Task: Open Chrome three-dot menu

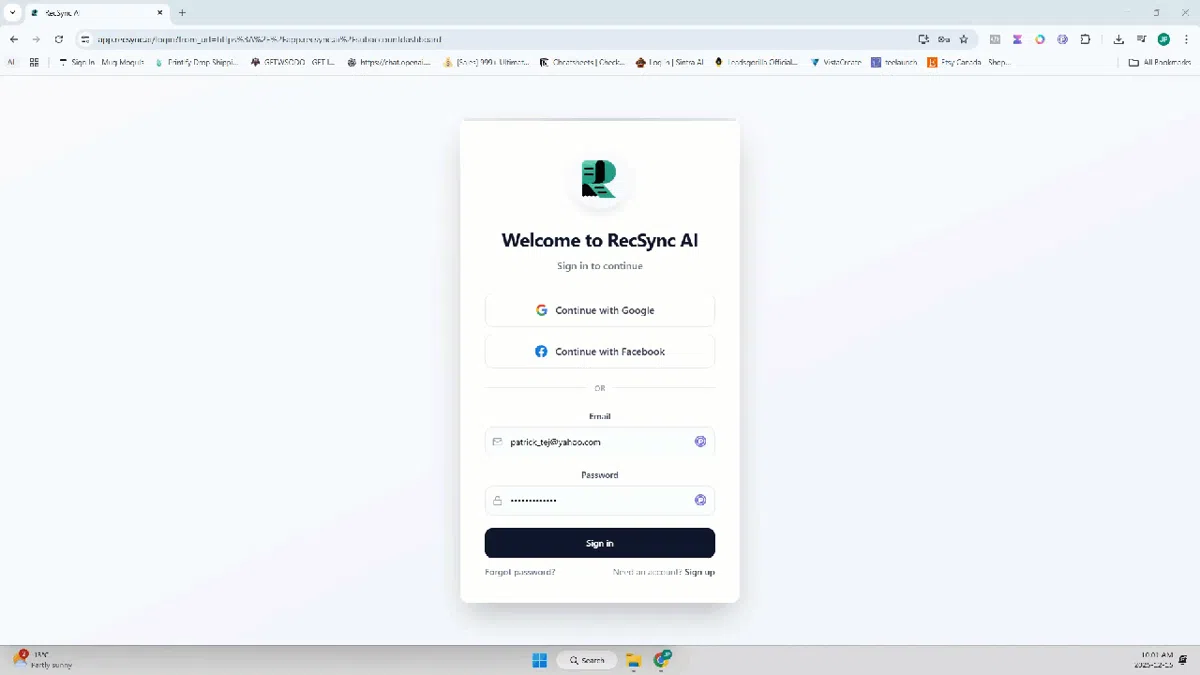Action: click(1186, 39)
